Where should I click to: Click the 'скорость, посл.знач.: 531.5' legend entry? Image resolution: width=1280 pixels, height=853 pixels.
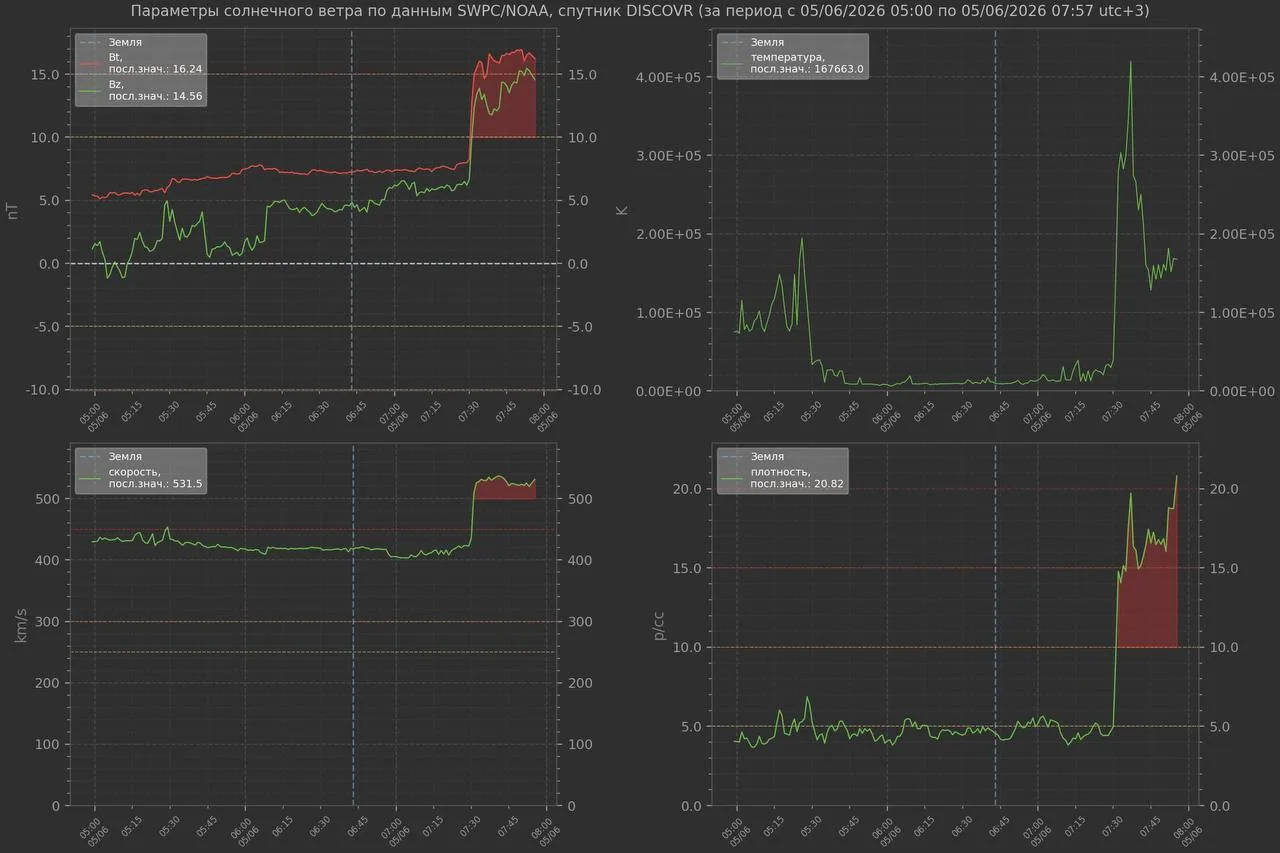click(x=155, y=476)
